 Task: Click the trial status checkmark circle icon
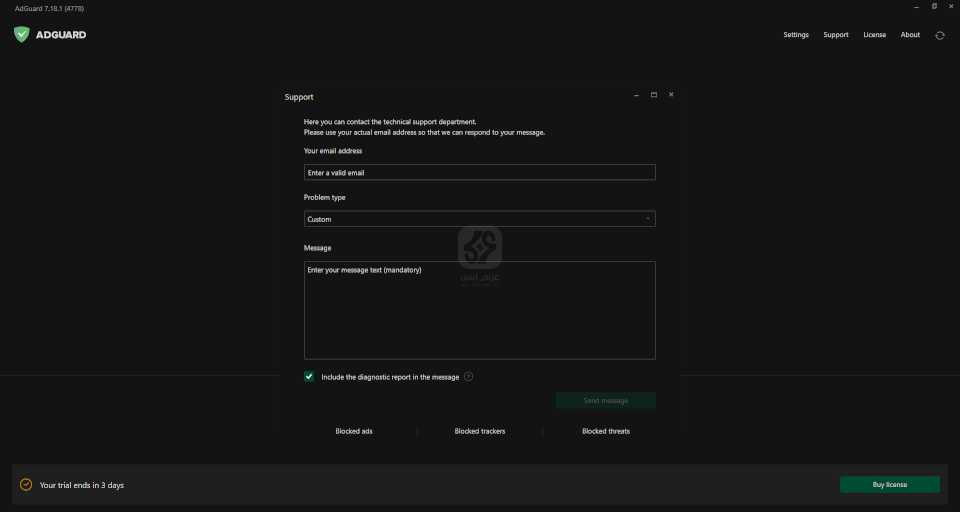tap(26, 484)
